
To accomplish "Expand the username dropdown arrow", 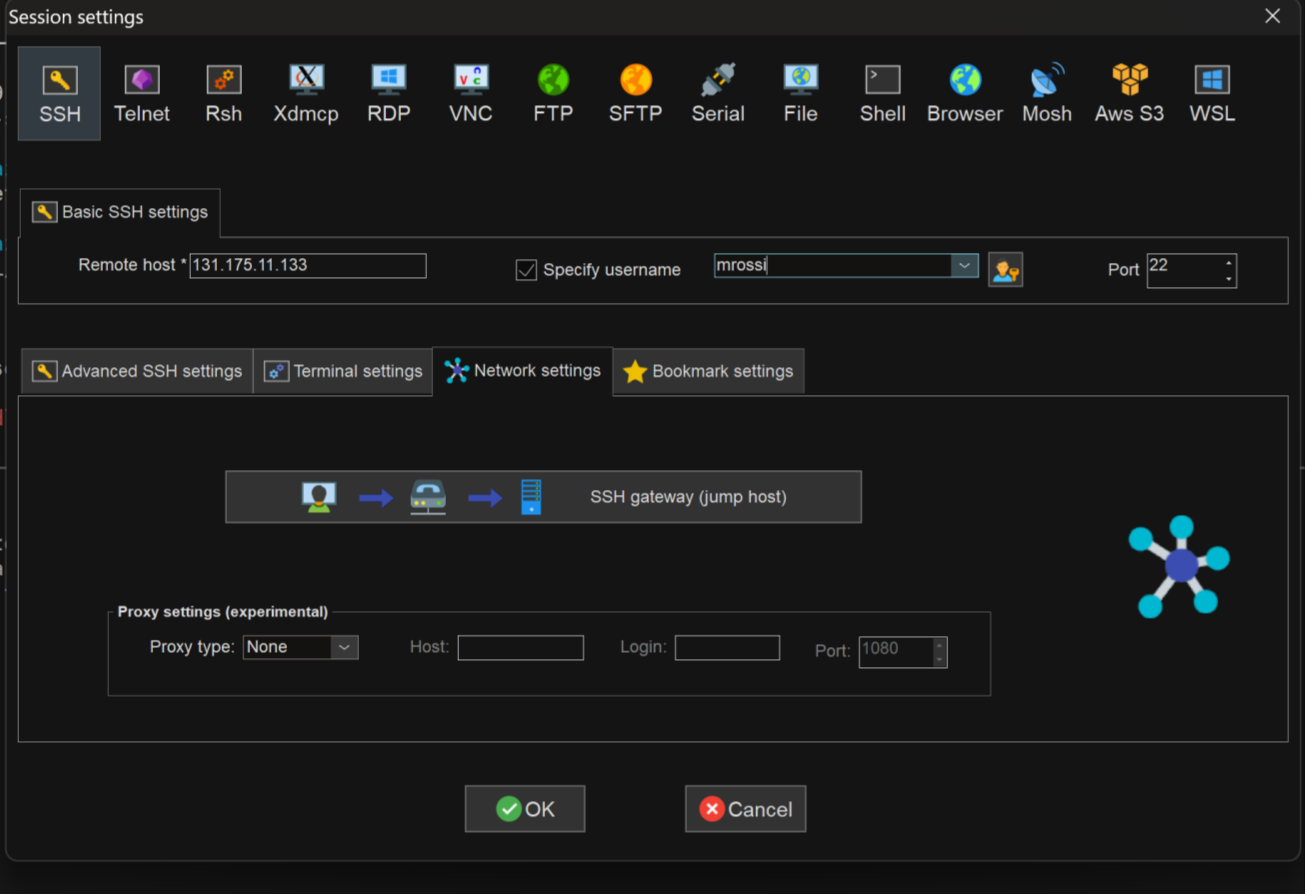I will pyautogui.click(x=964, y=265).
